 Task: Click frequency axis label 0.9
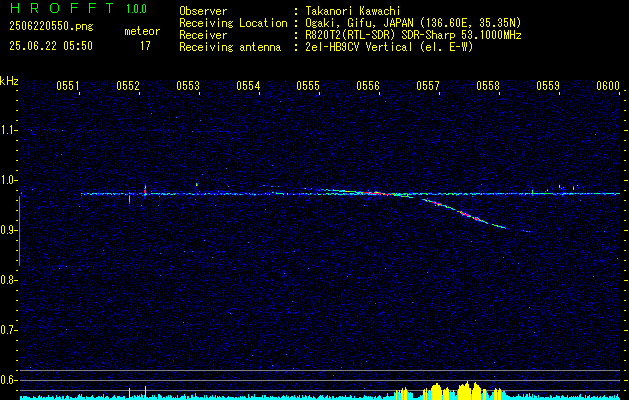pos(9,230)
